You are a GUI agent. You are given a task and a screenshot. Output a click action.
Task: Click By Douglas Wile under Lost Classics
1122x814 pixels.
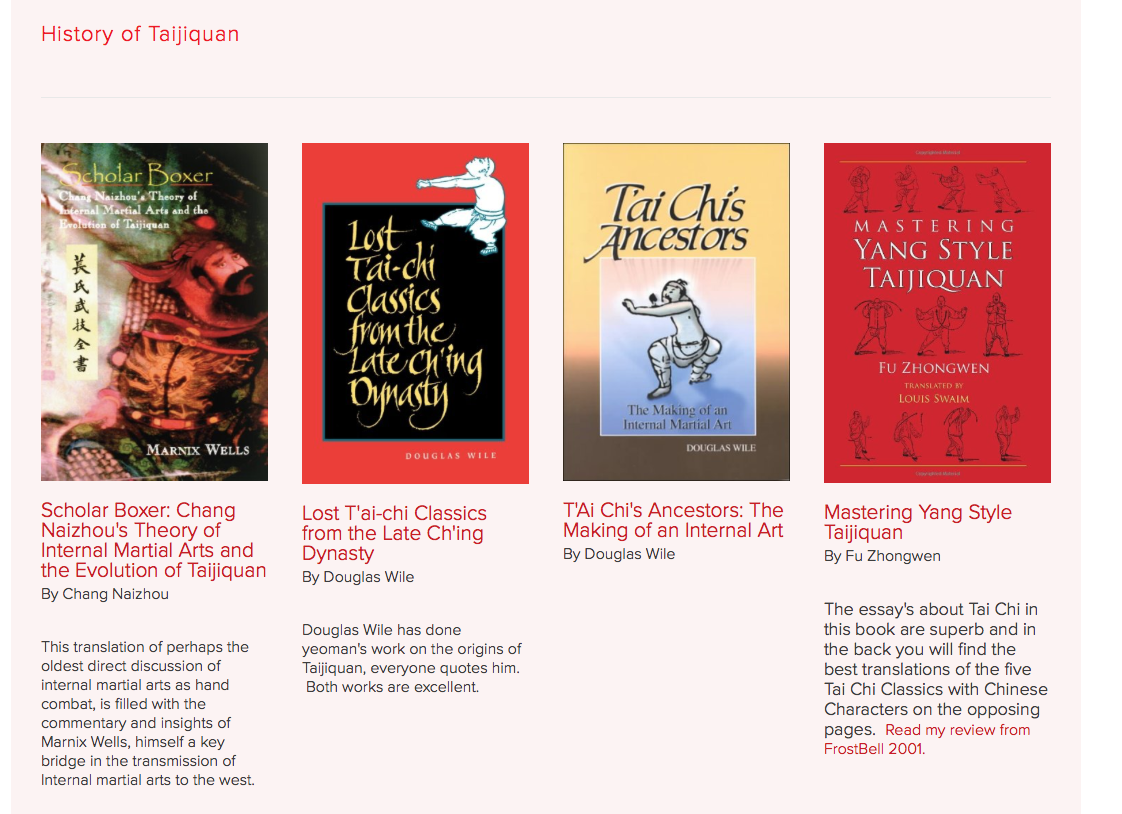[358, 577]
